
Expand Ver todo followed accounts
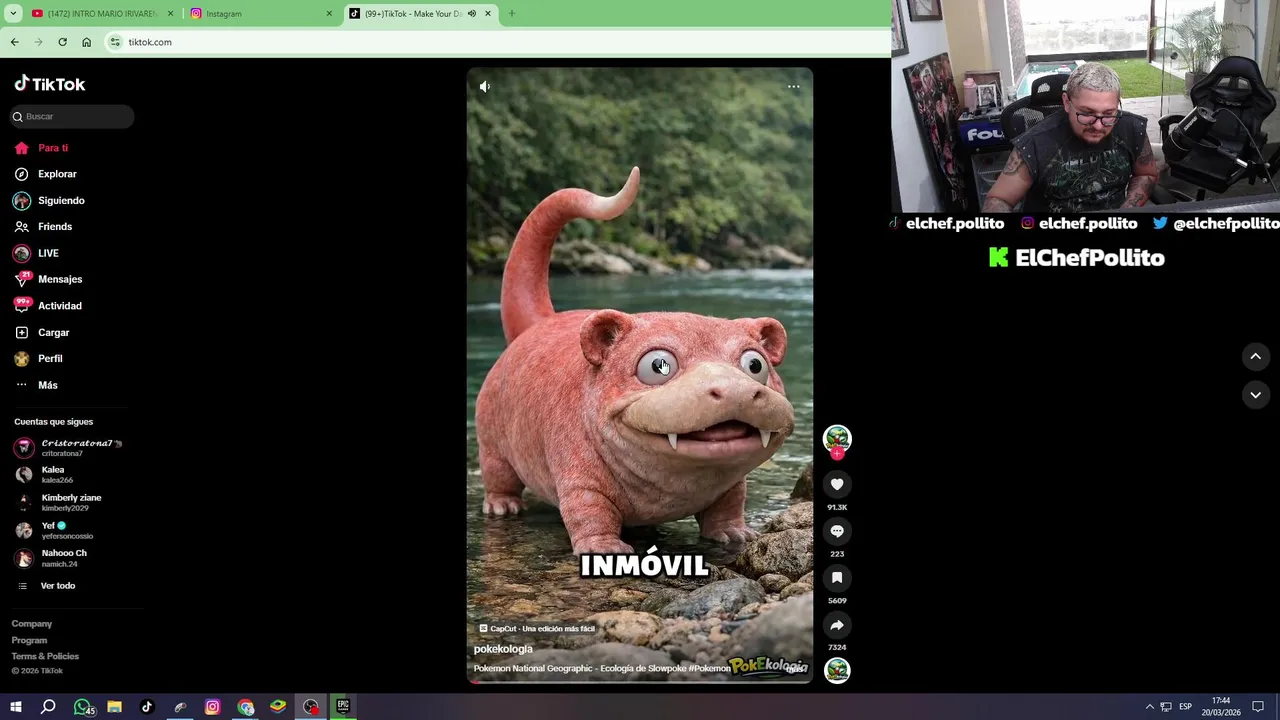[46, 586]
